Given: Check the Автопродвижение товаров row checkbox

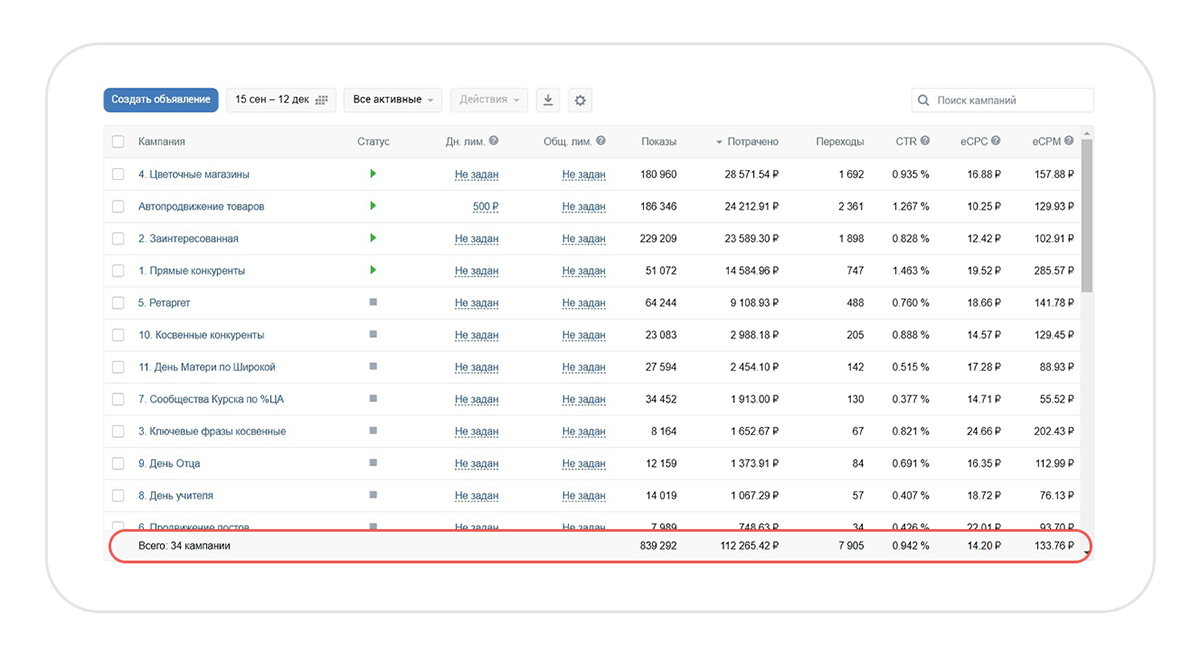Looking at the screenshot, I should coord(118,206).
